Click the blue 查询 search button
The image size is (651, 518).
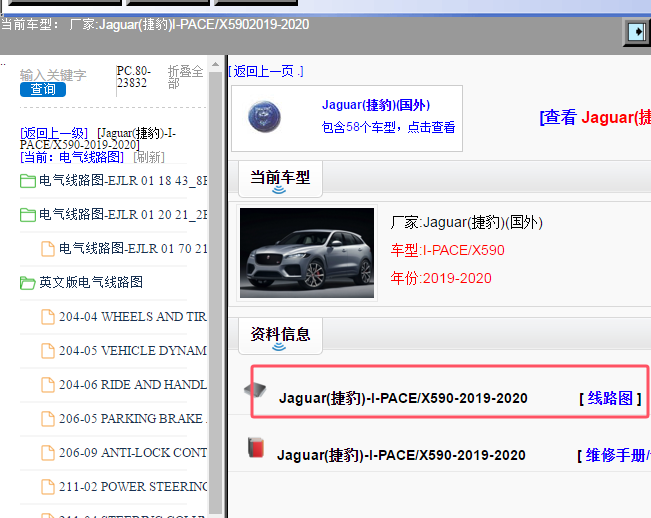(43, 89)
